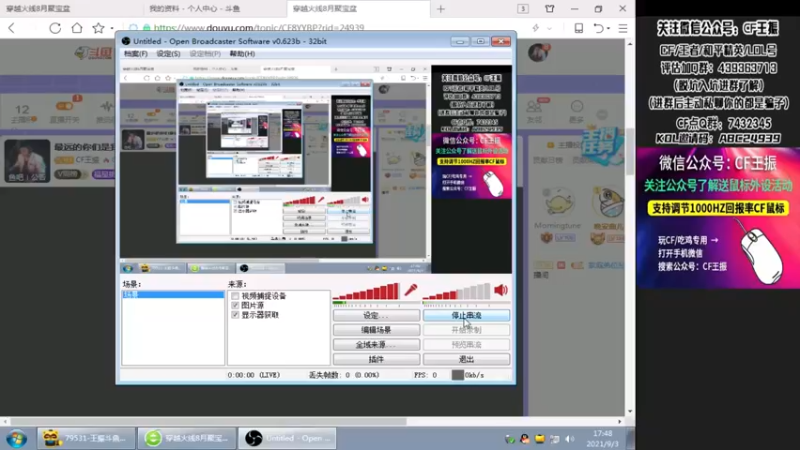Select the highlighted 场景 item in scene list

[x=173, y=294]
